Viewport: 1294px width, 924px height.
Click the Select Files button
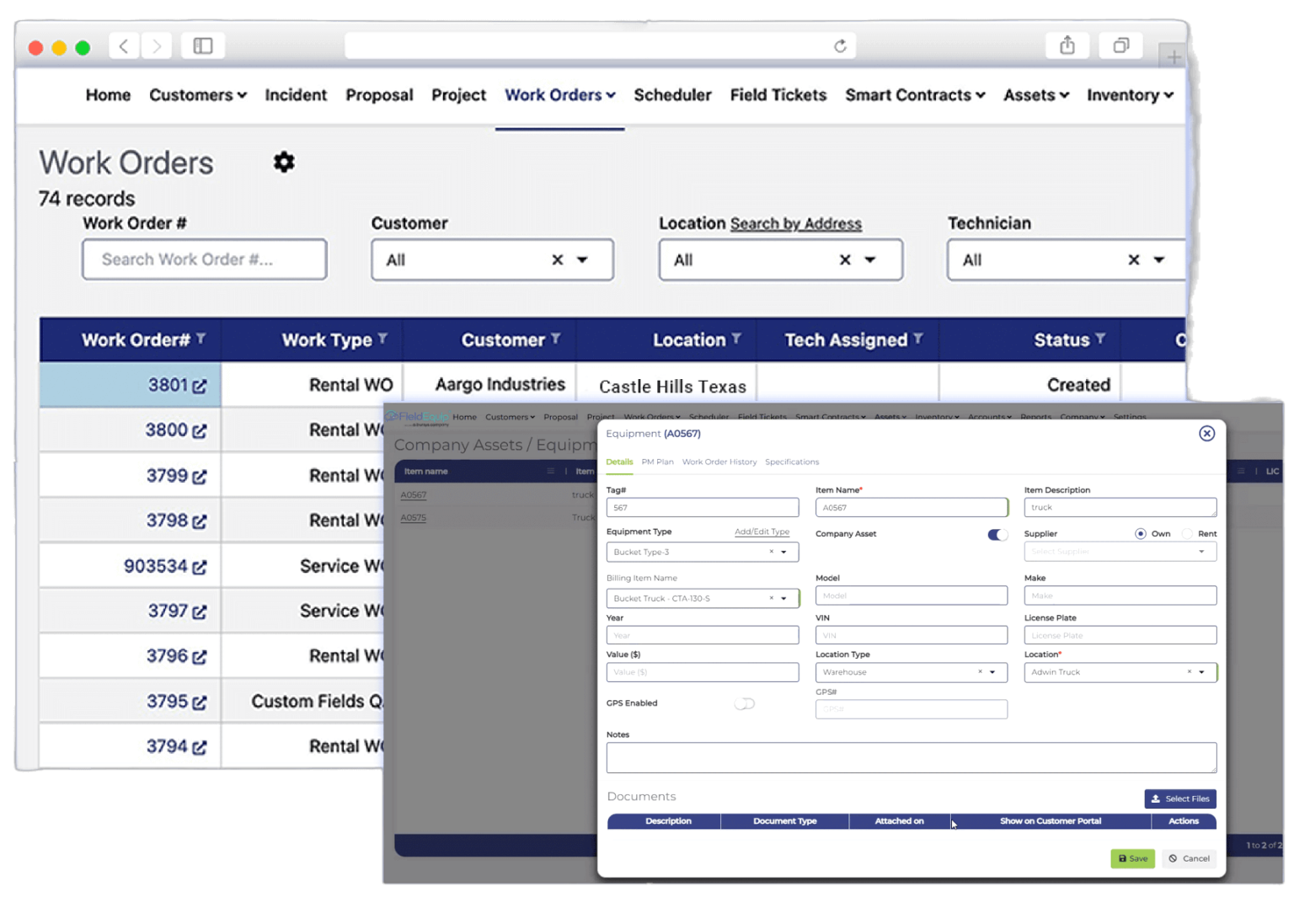tap(1179, 798)
